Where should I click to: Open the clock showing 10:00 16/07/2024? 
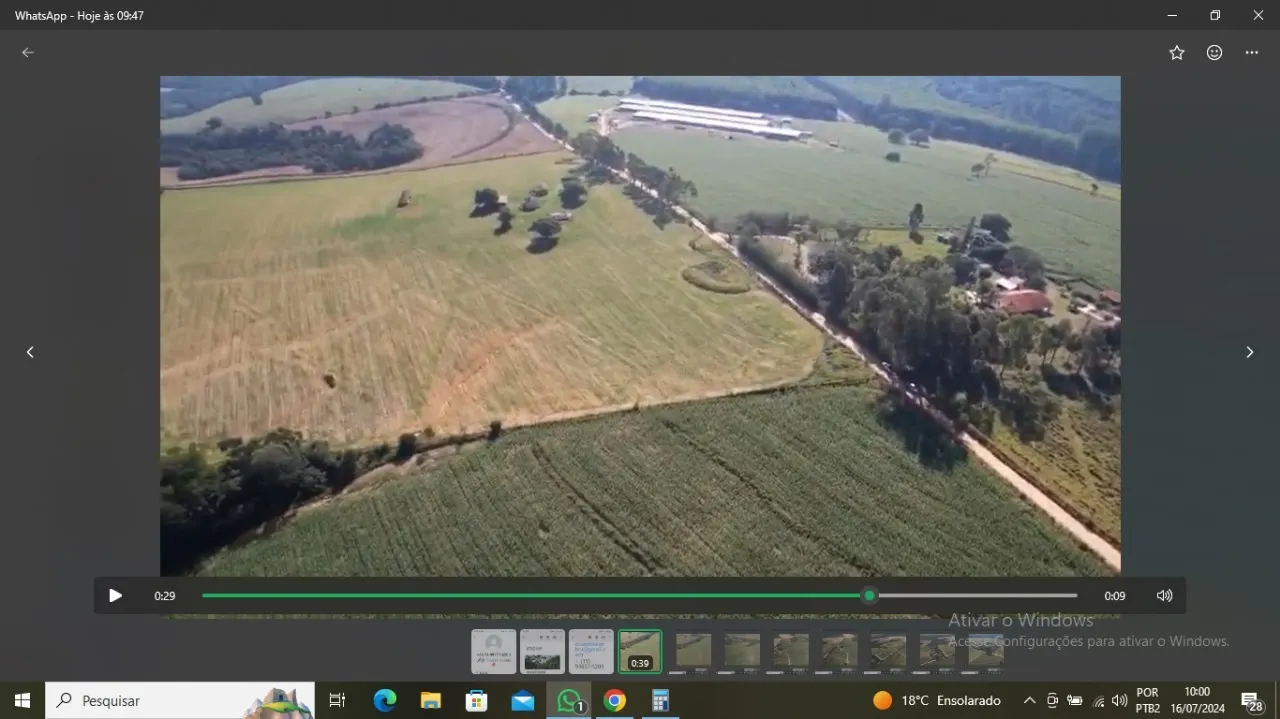pyautogui.click(x=1197, y=701)
